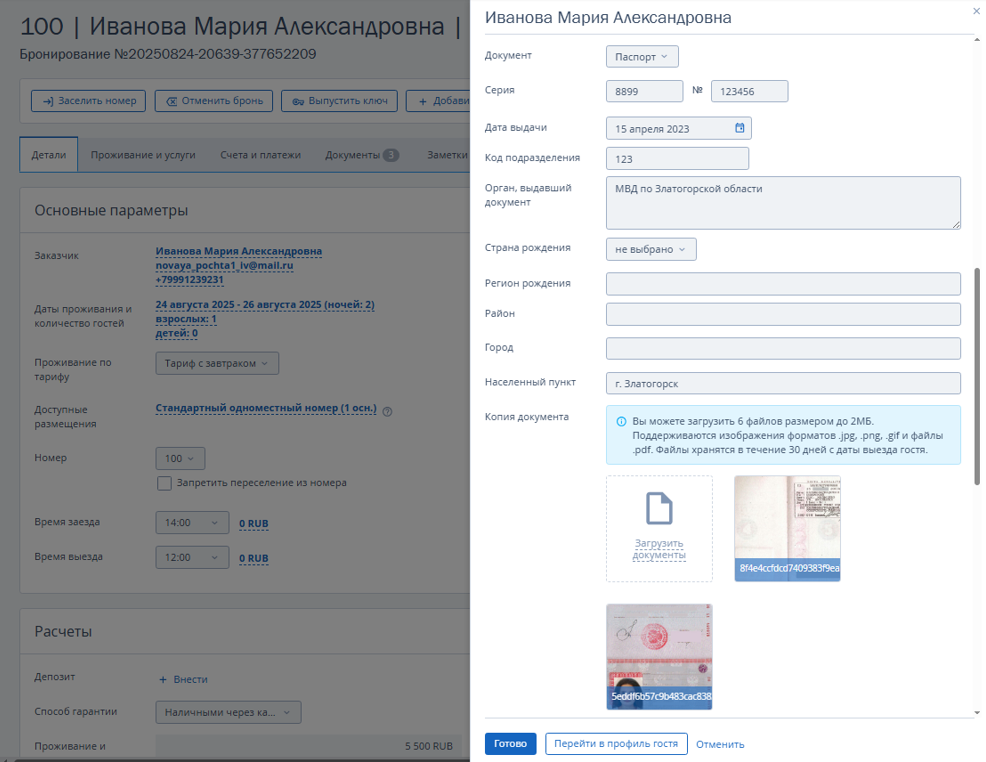The image size is (986, 762).
Task: Switch to the Детали tab
Action: coord(49,155)
